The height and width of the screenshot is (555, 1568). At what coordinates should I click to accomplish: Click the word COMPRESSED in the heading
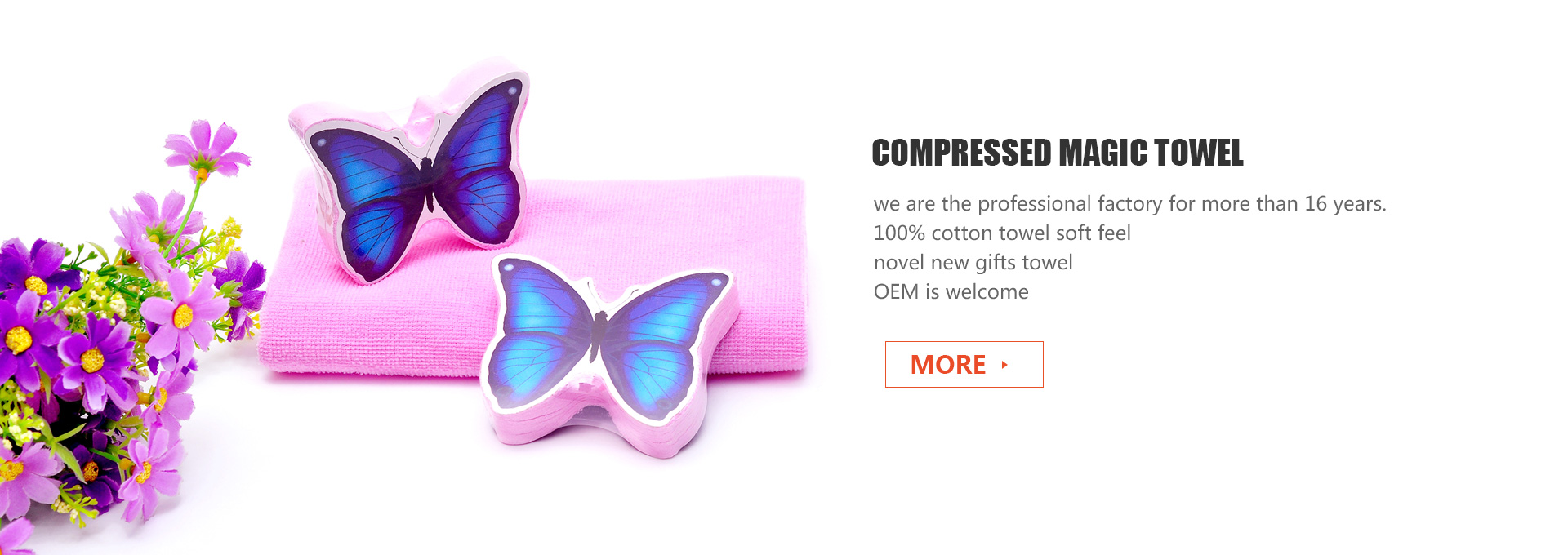(x=962, y=153)
